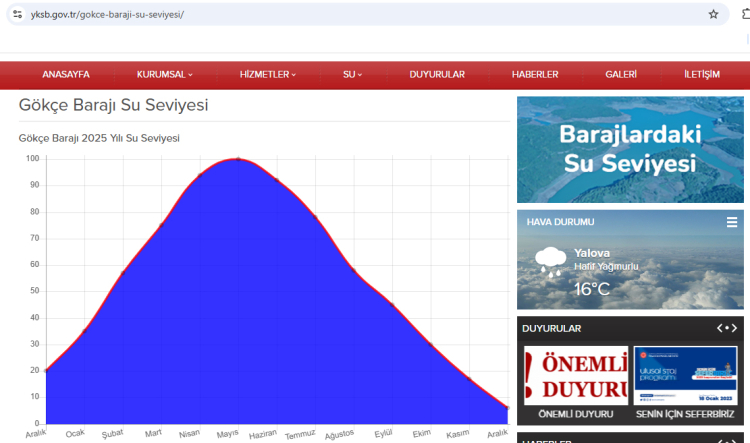Open the Senin İçin Seferbiriz announcement image
Screen dimensions: 750x443
[685, 376]
